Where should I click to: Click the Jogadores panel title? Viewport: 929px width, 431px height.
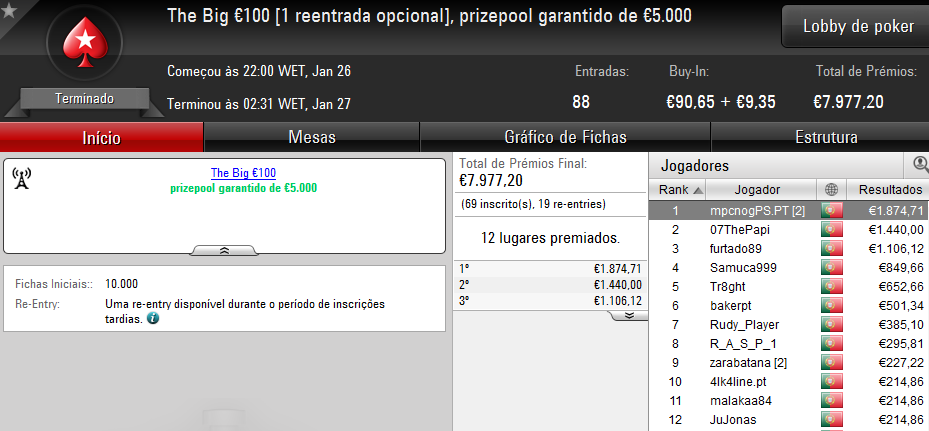[x=694, y=166]
